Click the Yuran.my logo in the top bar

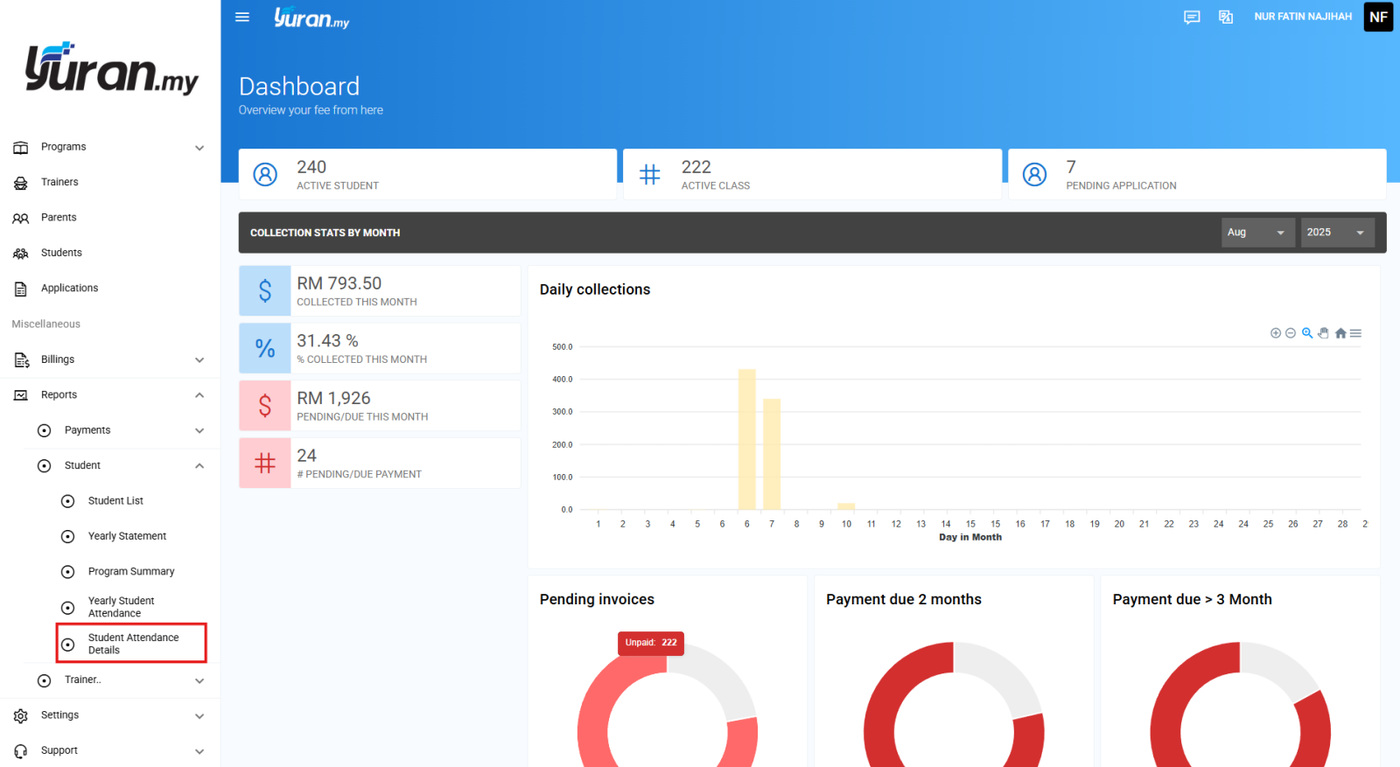(x=312, y=18)
